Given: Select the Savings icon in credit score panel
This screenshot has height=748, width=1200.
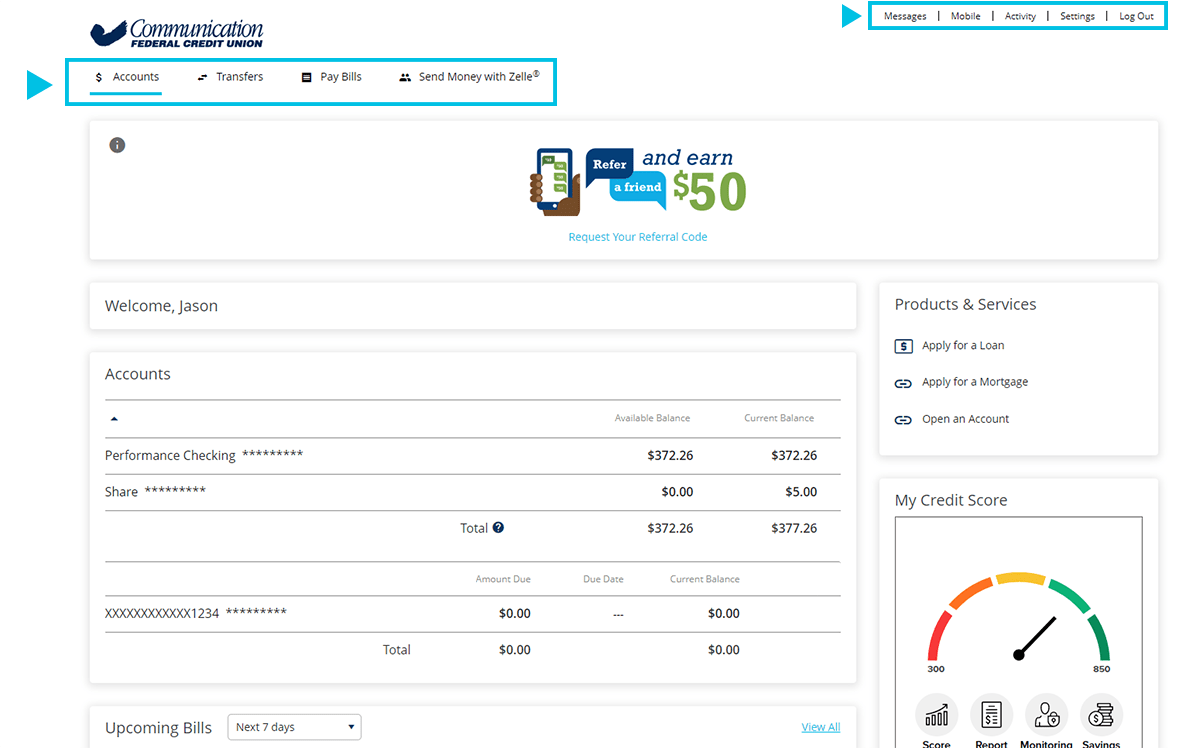Looking at the screenshot, I should click(x=1101, y=715).
